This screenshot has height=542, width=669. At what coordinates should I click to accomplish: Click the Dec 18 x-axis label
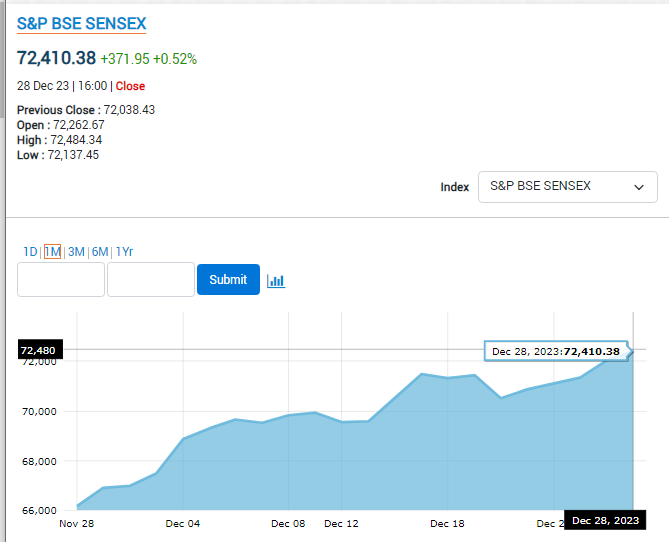(447, 523)
